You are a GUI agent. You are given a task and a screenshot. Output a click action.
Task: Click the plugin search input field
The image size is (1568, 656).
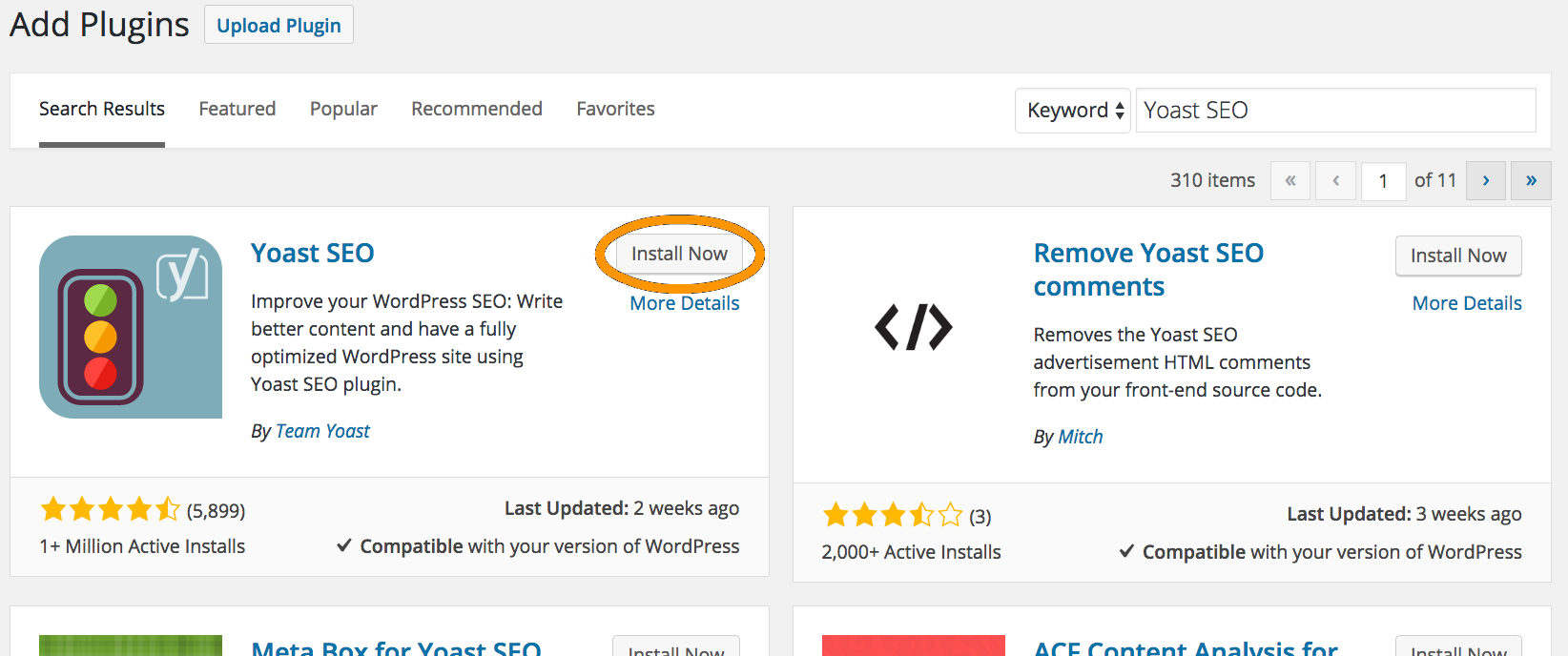tap(1335, 111)
